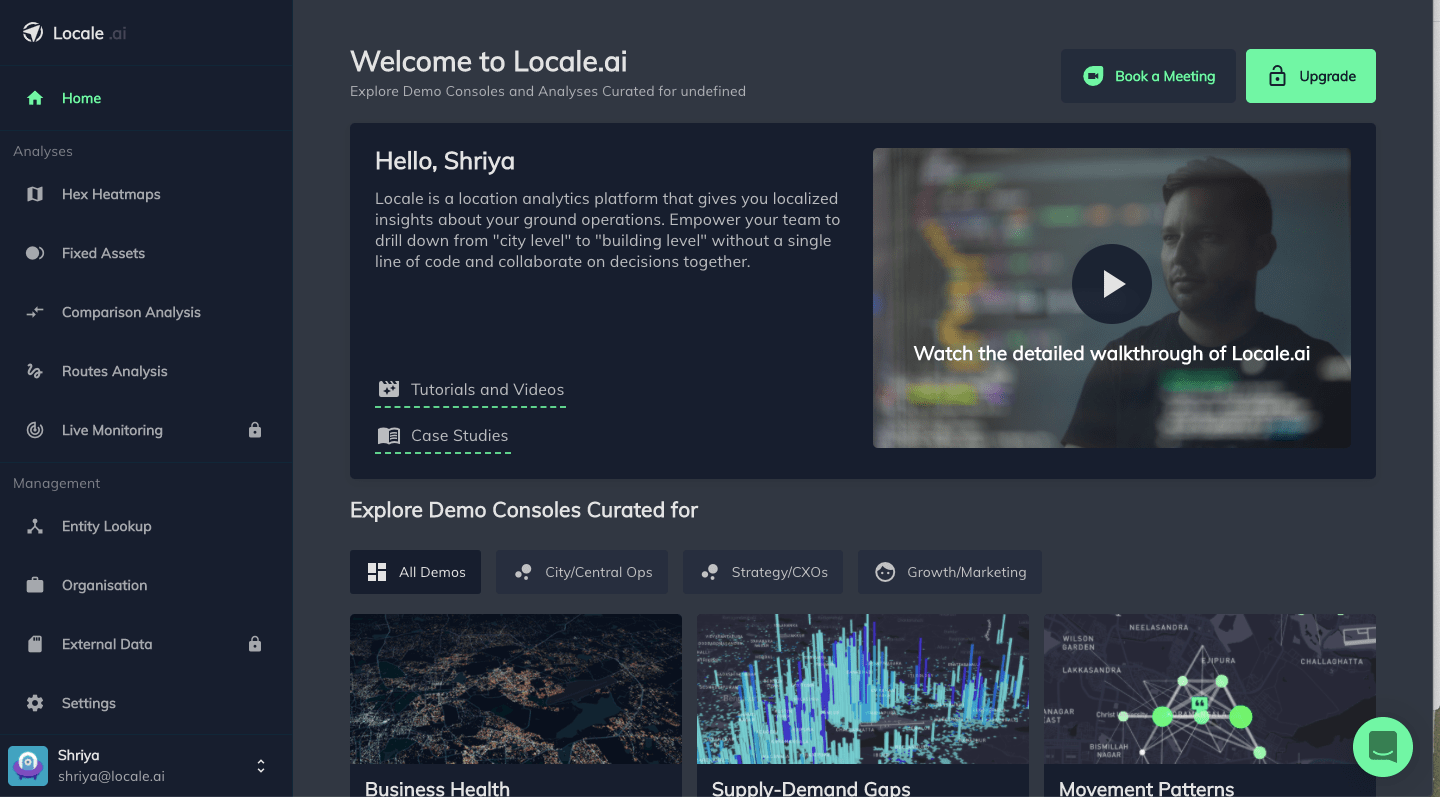Click the Strategy/CXOs icon
This screenshot has height=797, width=1440.
pyautogui.click(x=710, y=572)
